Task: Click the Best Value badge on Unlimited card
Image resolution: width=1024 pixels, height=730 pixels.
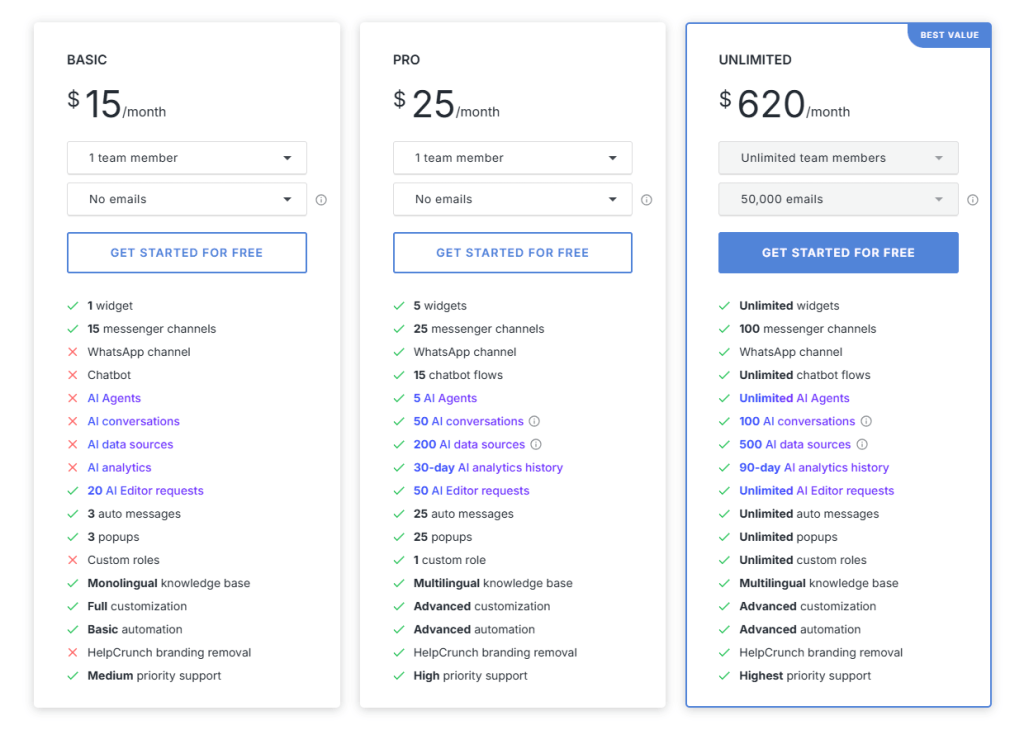Action: coord(950,35)
